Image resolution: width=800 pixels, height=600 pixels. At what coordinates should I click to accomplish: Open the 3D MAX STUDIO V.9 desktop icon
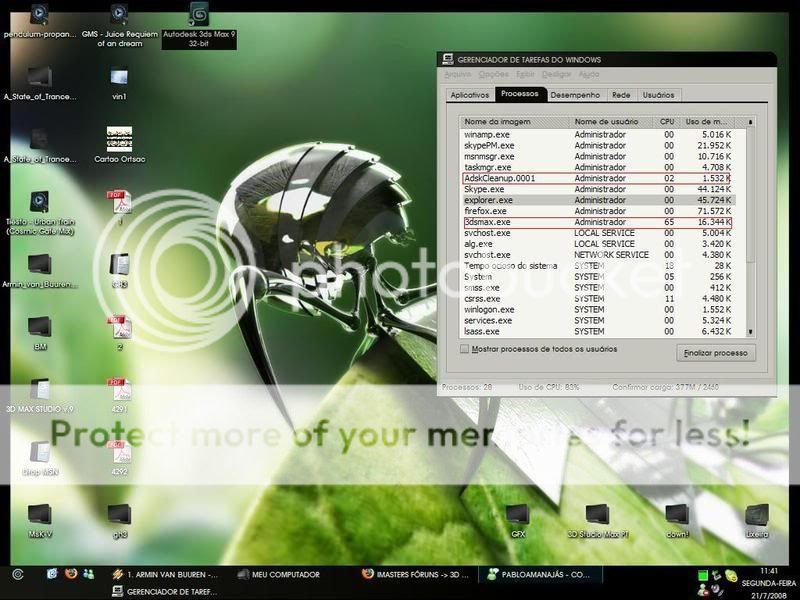(x=39, y=389)
